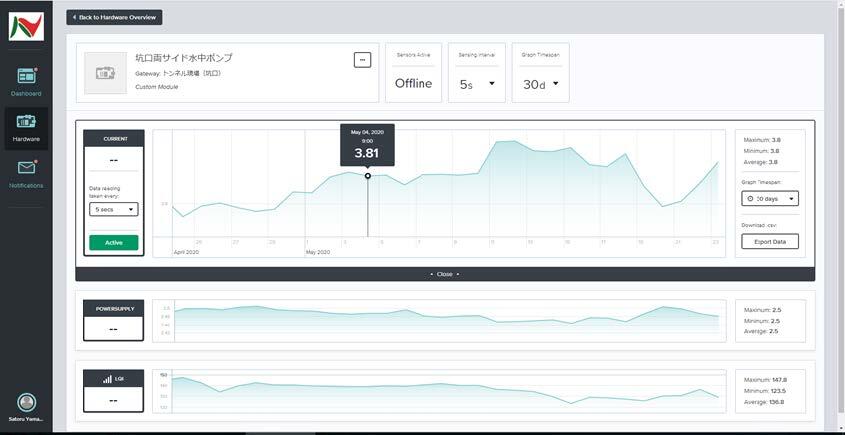Click Back to Hardware Overview button
Viewport: 845px width, 435px height.
[114, 17]
